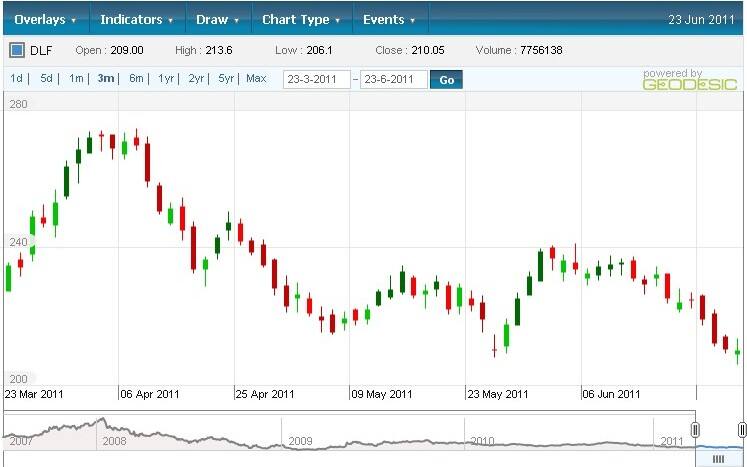Click the end date field 23-6-2011
This screenshot has width=747, height=467.
tap(393, 80)
